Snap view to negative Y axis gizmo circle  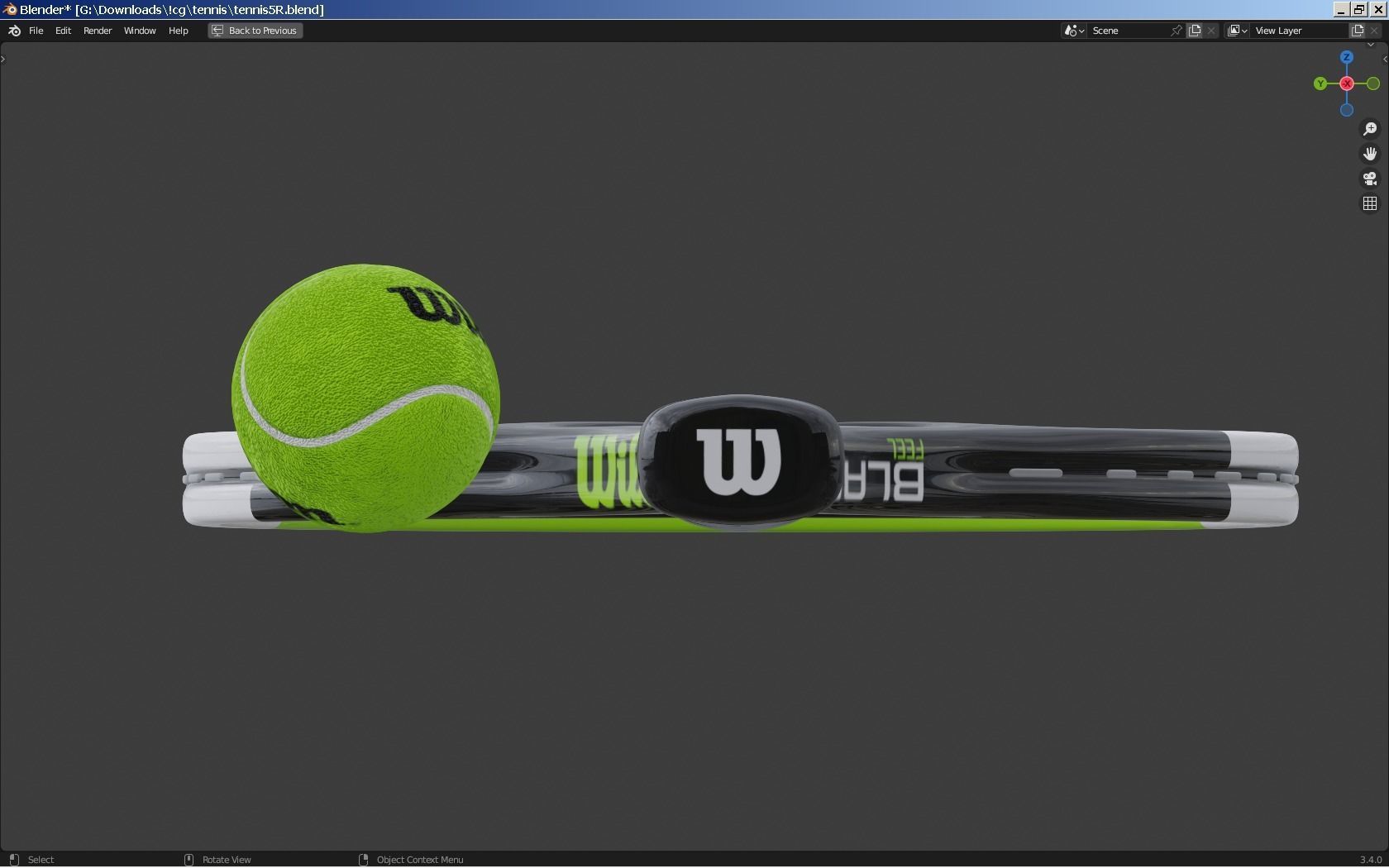pyautogui.click(x=1373, y=83)
